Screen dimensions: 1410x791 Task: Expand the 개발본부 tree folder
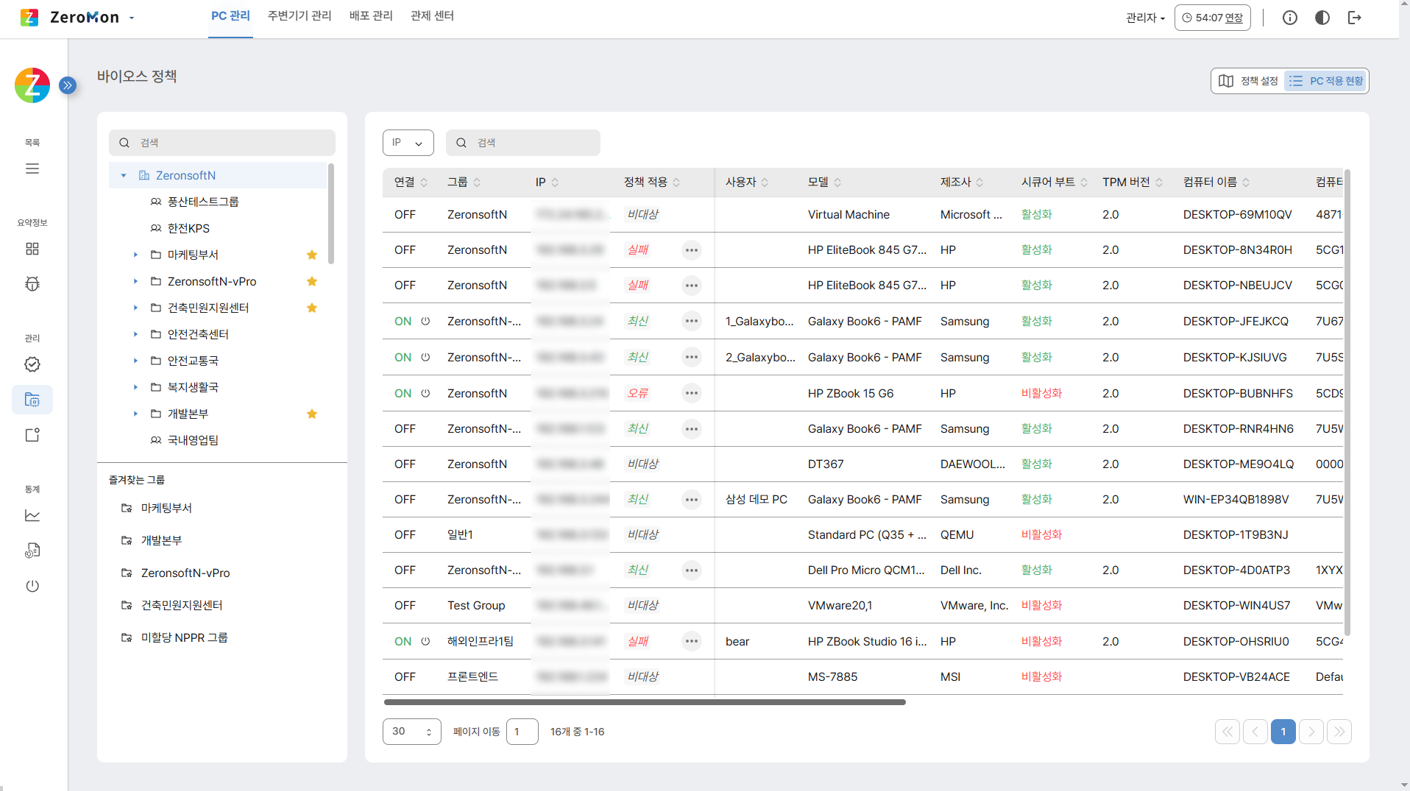[x=136, y=414]
